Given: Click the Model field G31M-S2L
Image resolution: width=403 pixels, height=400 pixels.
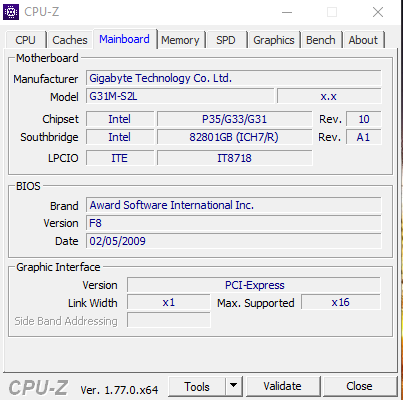Looking at the screenshot, I should (180, 96).
